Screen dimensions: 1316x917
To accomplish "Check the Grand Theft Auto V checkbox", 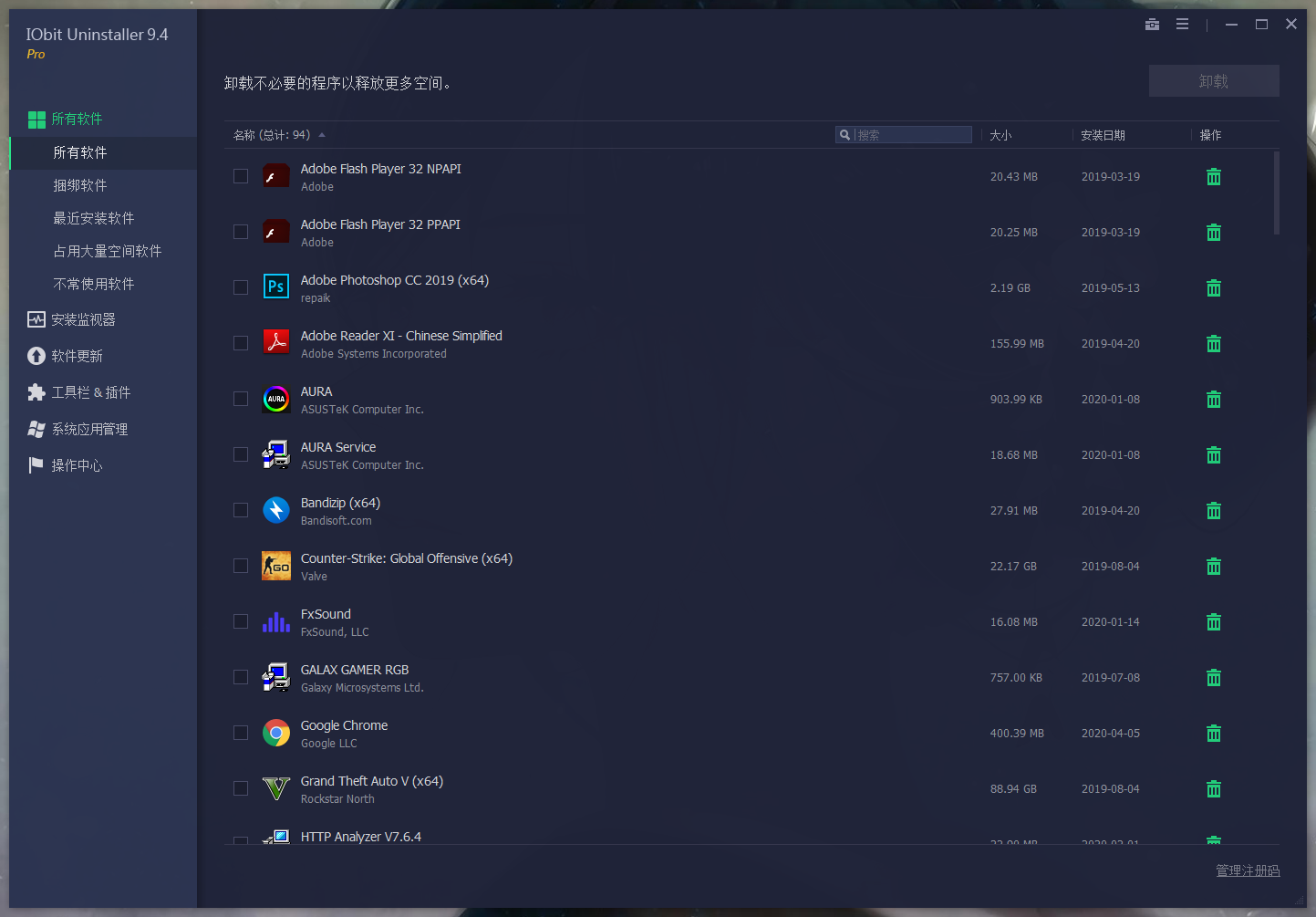I will tap(241, 788).
